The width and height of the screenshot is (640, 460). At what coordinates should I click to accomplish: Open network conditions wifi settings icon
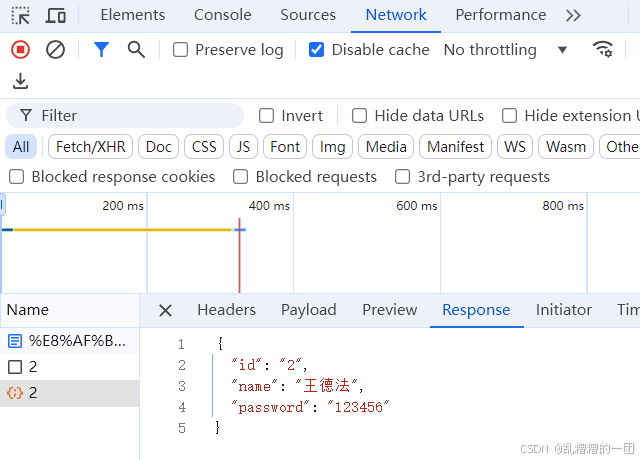pos(602,49)
